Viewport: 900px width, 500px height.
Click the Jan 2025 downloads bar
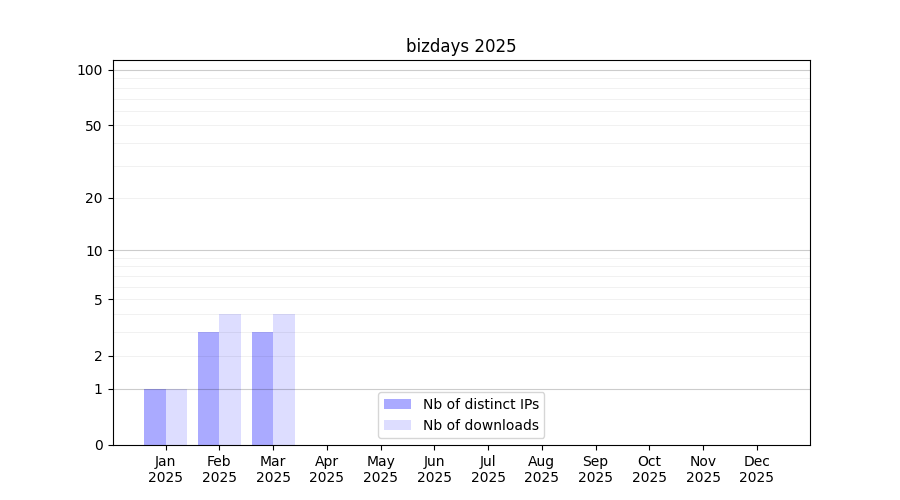point(177,417)
